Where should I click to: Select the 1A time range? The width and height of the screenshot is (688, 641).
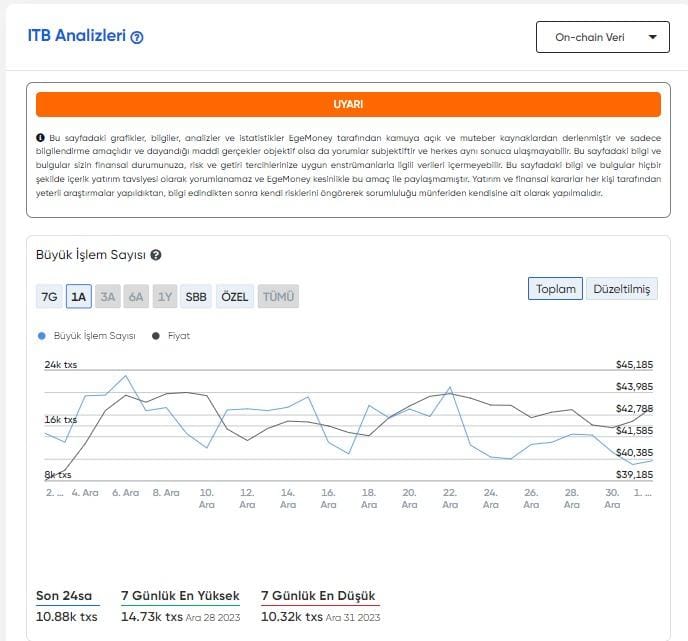tap(79, 297)
